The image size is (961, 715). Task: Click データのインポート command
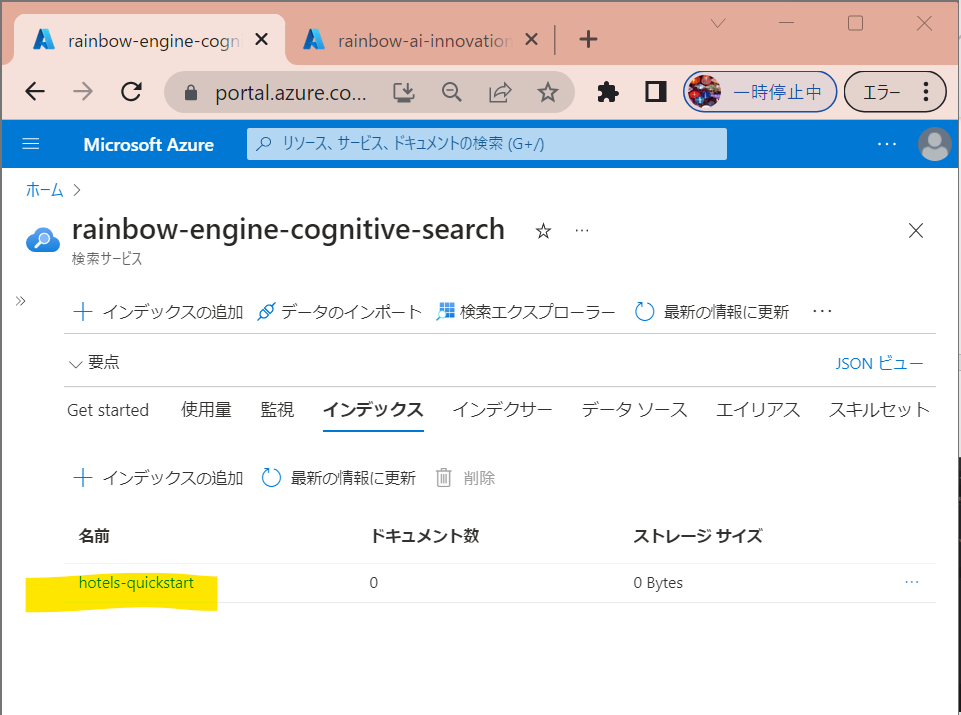point(339,312)
